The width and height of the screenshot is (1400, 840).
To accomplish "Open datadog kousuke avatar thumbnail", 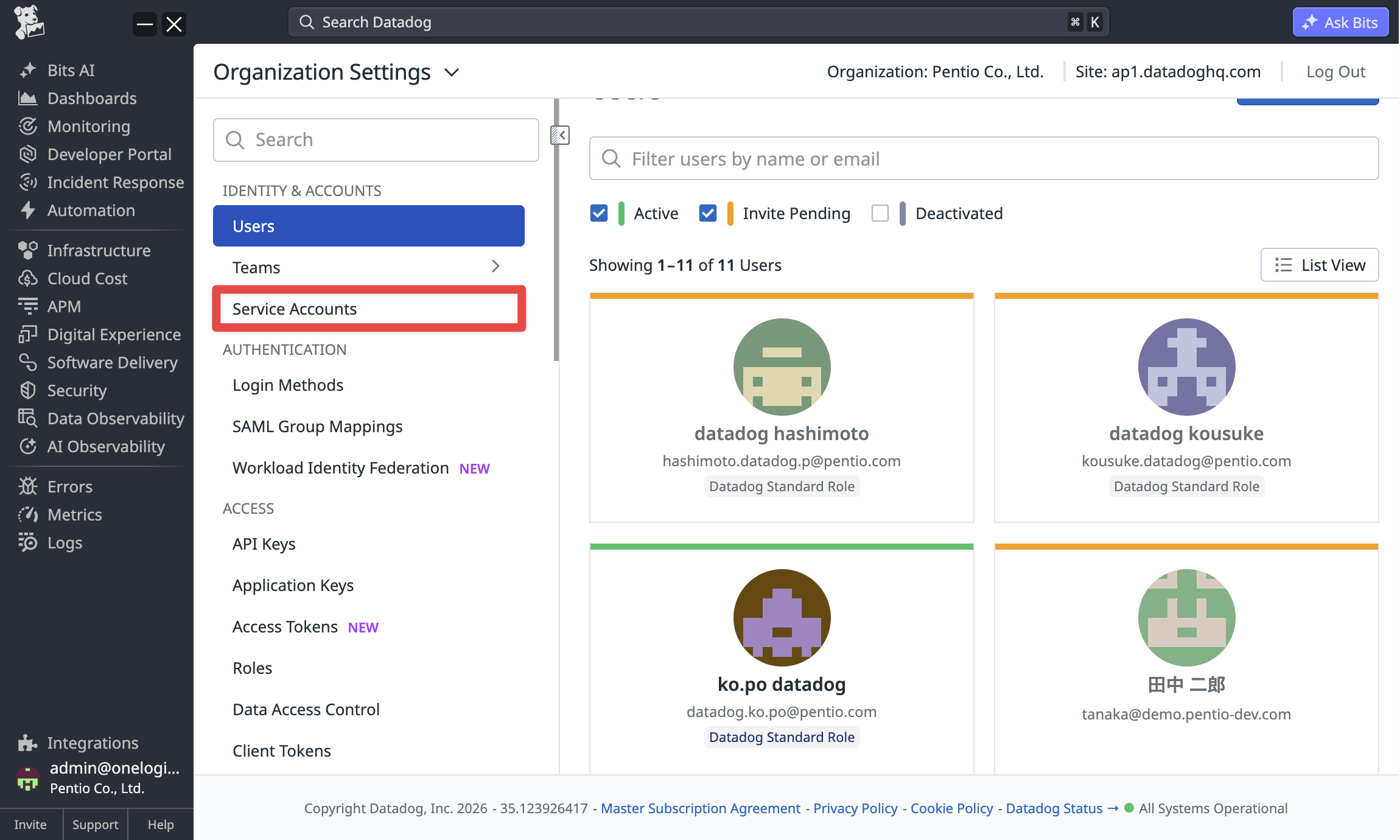I will click(1186, 367).
